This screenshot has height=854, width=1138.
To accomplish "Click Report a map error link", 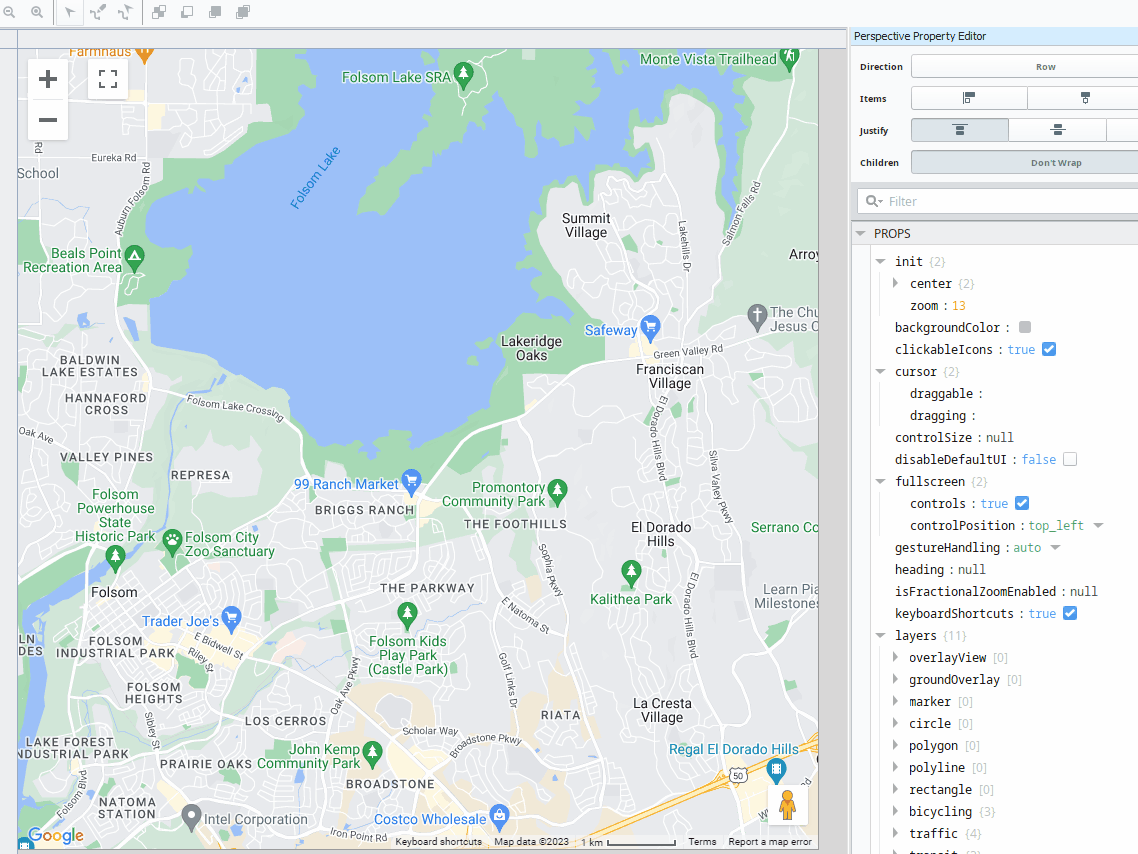I will tap(770, 842).
